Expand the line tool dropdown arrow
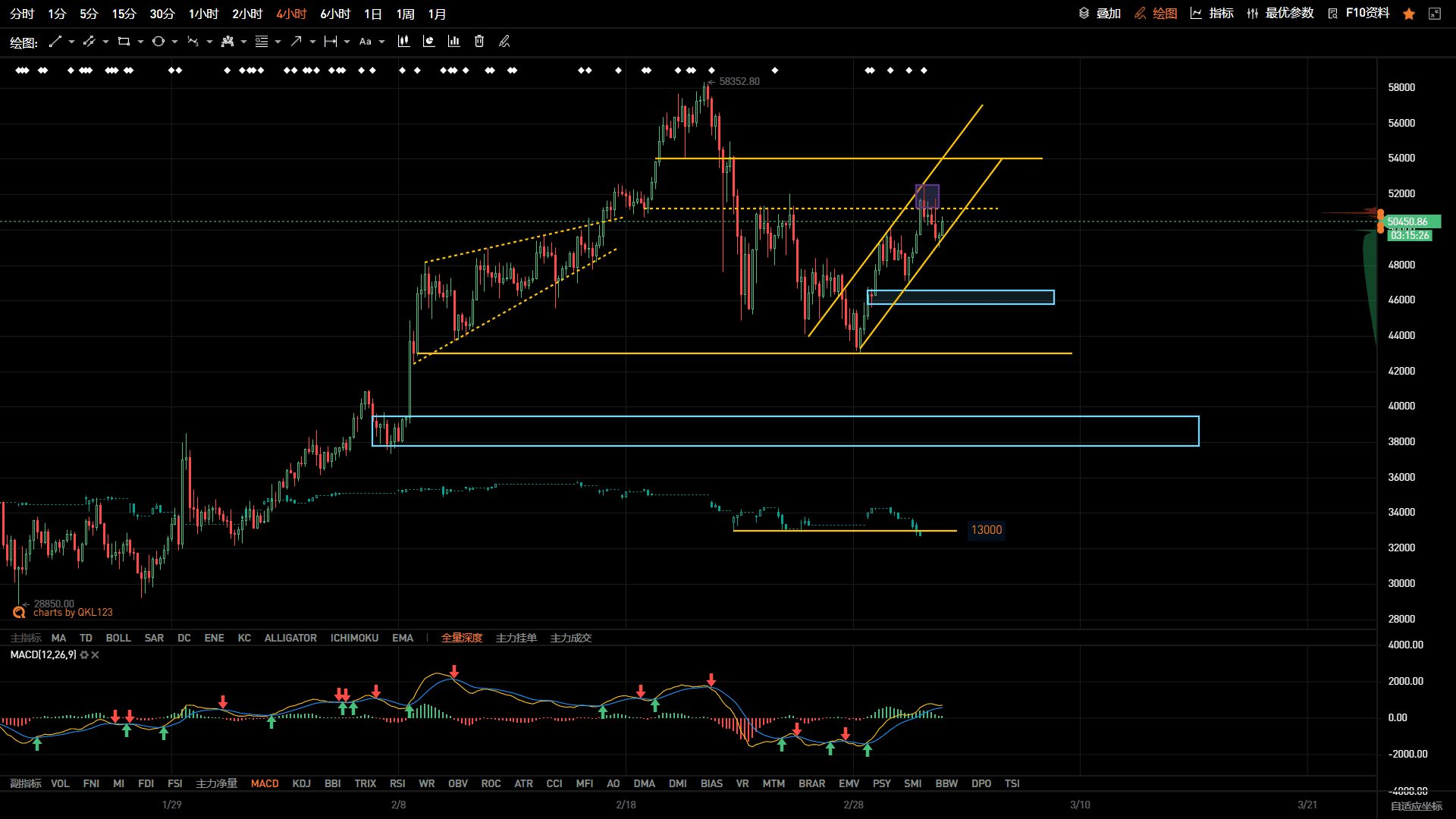The image size is (1456, 819). tap(71, 42)
